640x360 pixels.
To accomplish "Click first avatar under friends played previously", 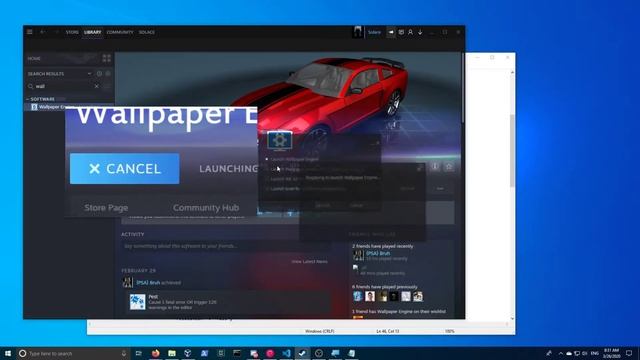I will pyautogui.click(x=358, y=296).
